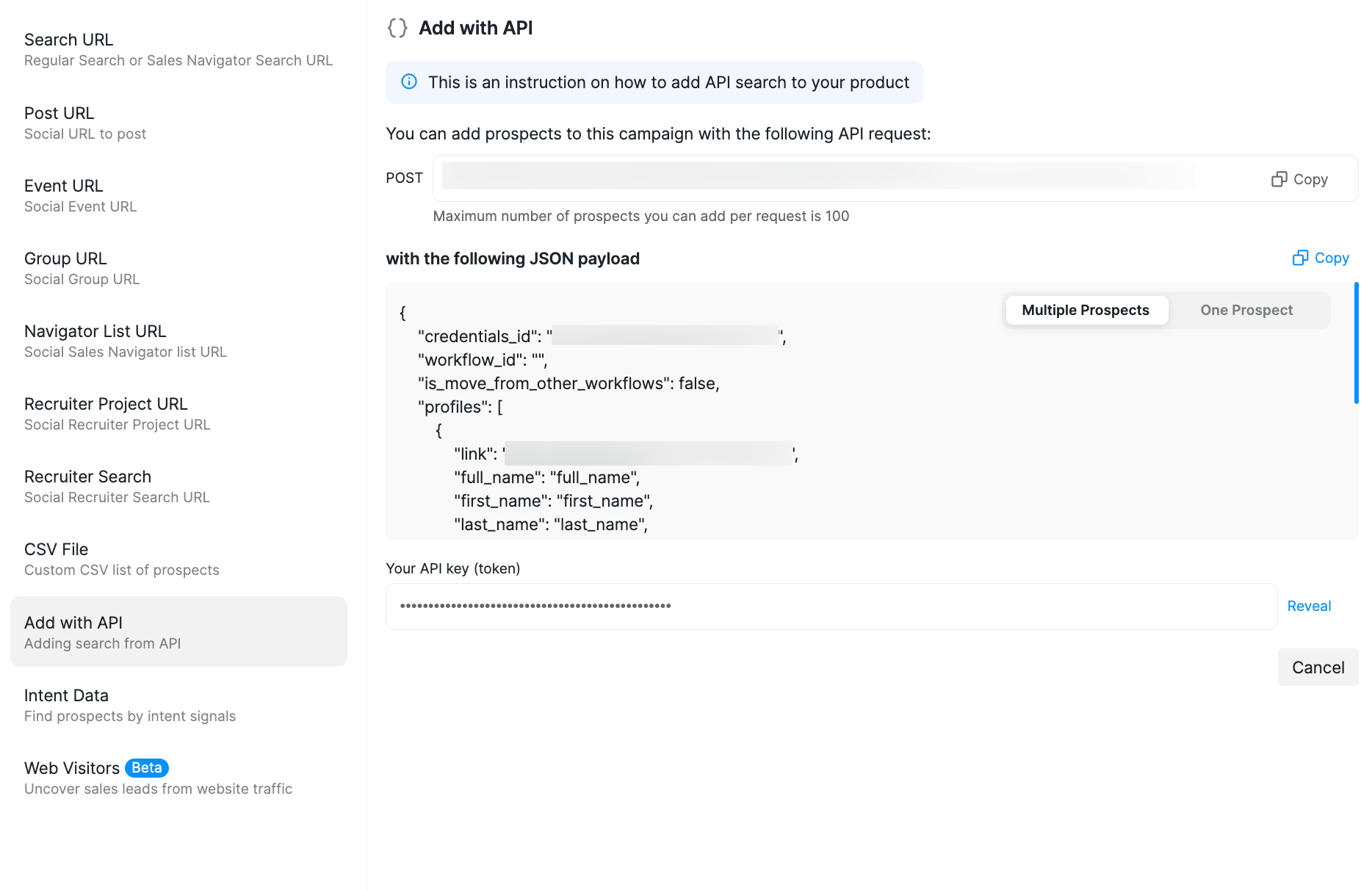
Task: Copy the JSON payload
Action: coord(1321,258)
